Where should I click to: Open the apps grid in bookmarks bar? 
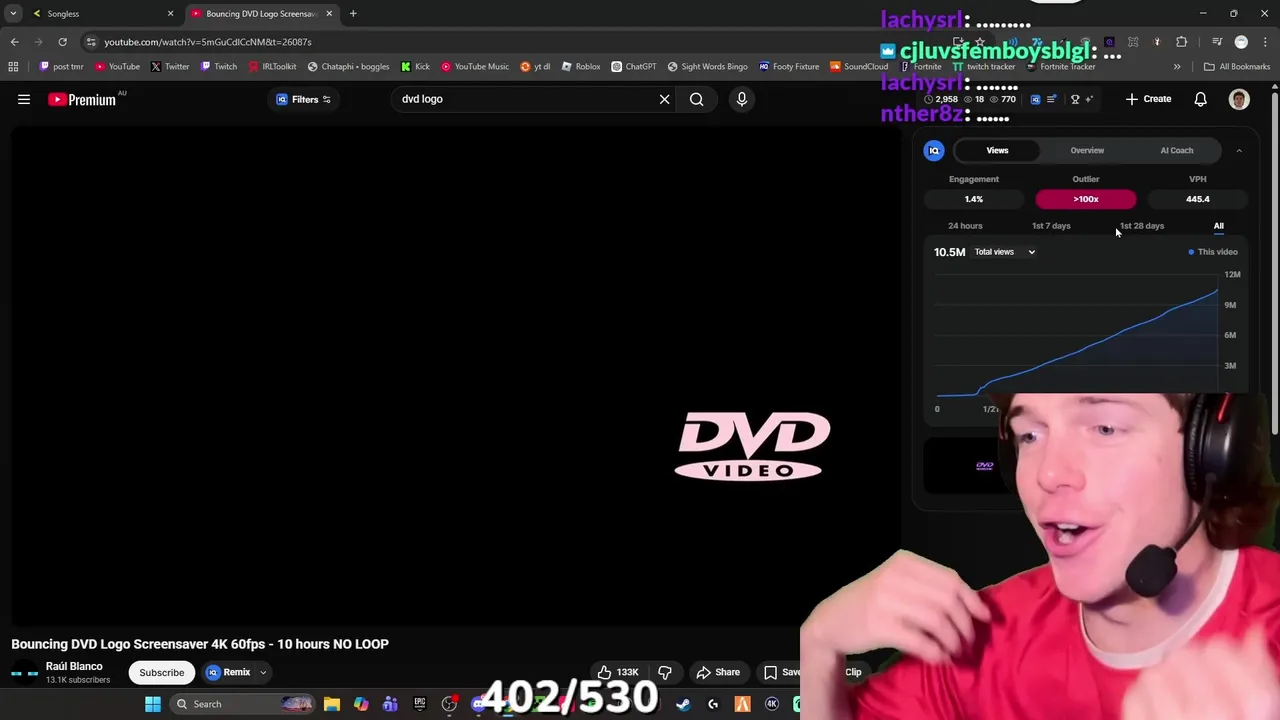click(x=13, y=67)
